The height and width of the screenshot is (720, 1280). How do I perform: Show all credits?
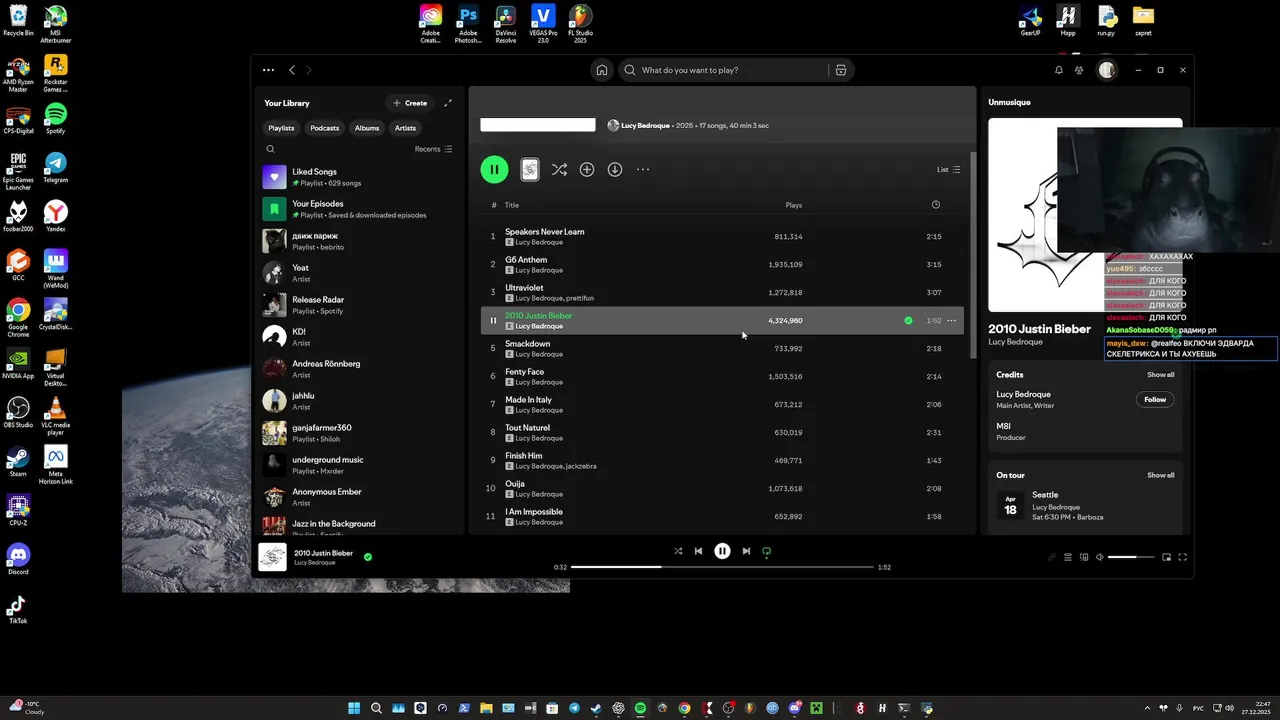click(1160, 375)
